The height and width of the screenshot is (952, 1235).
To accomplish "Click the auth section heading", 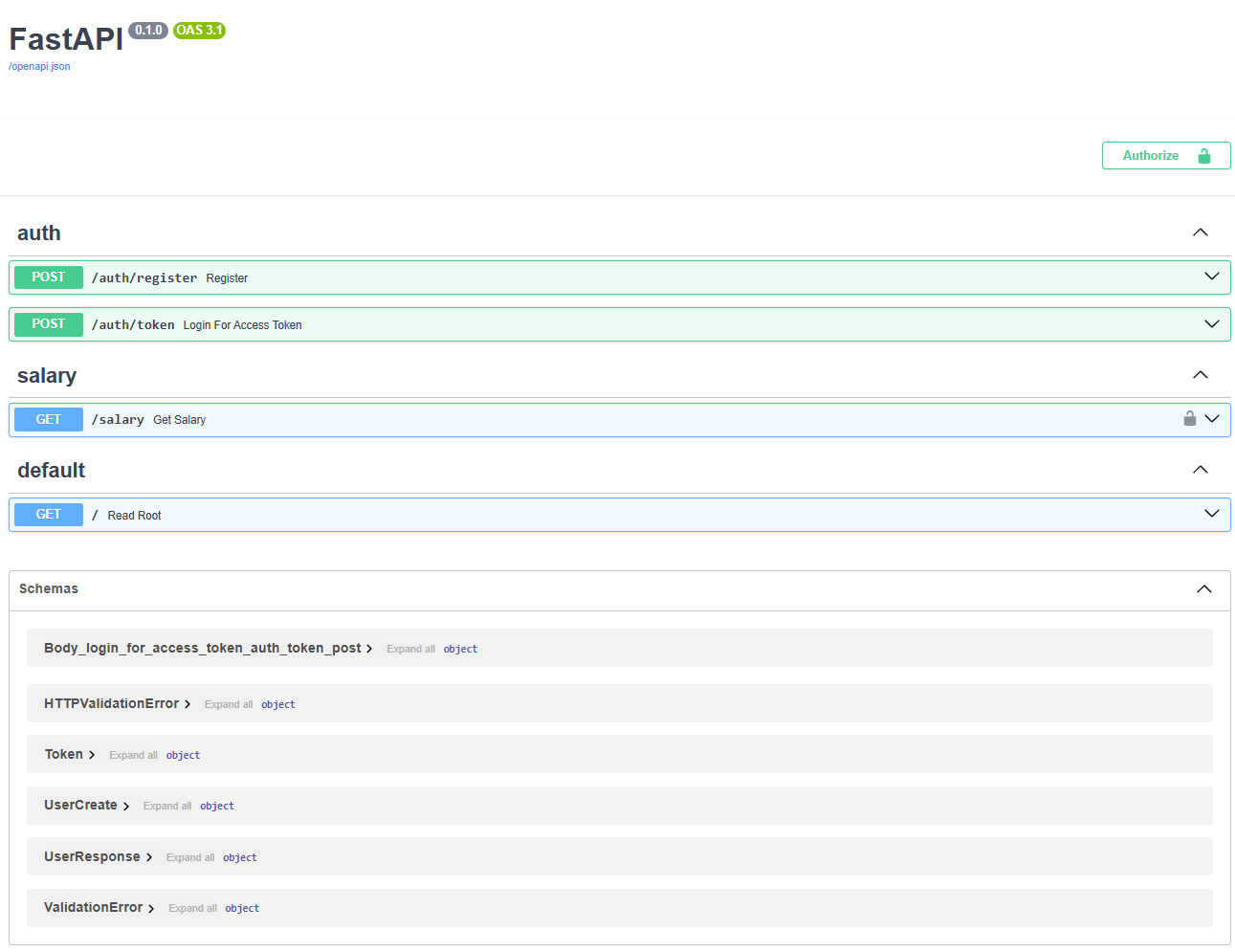I will 39,233.
